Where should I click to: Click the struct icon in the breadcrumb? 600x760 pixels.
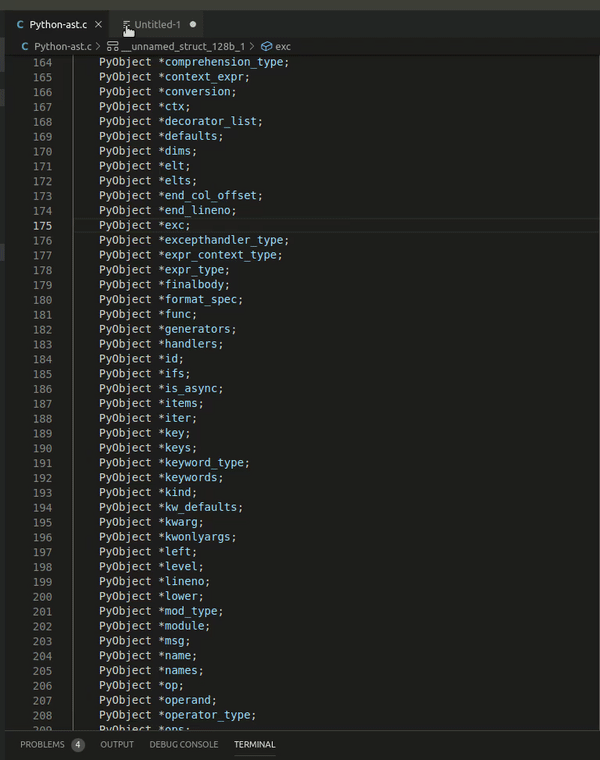click(112, 47)
